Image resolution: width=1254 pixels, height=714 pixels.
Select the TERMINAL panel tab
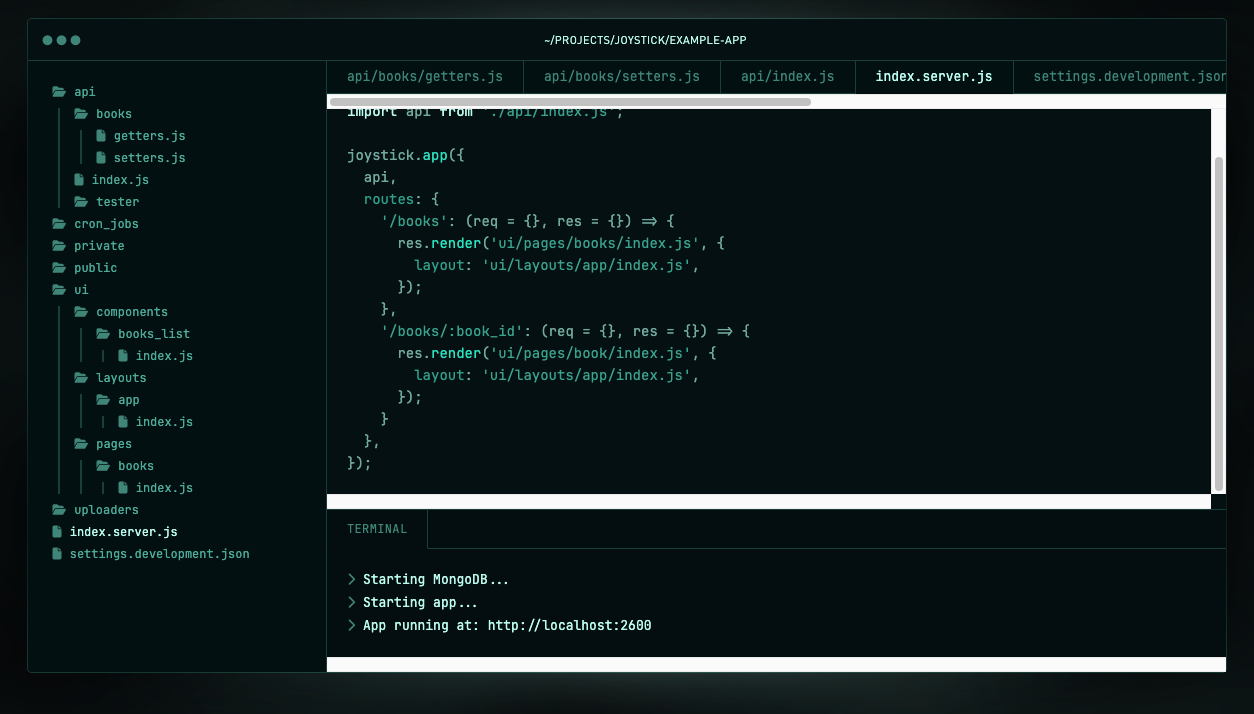[x=377, y=529]
